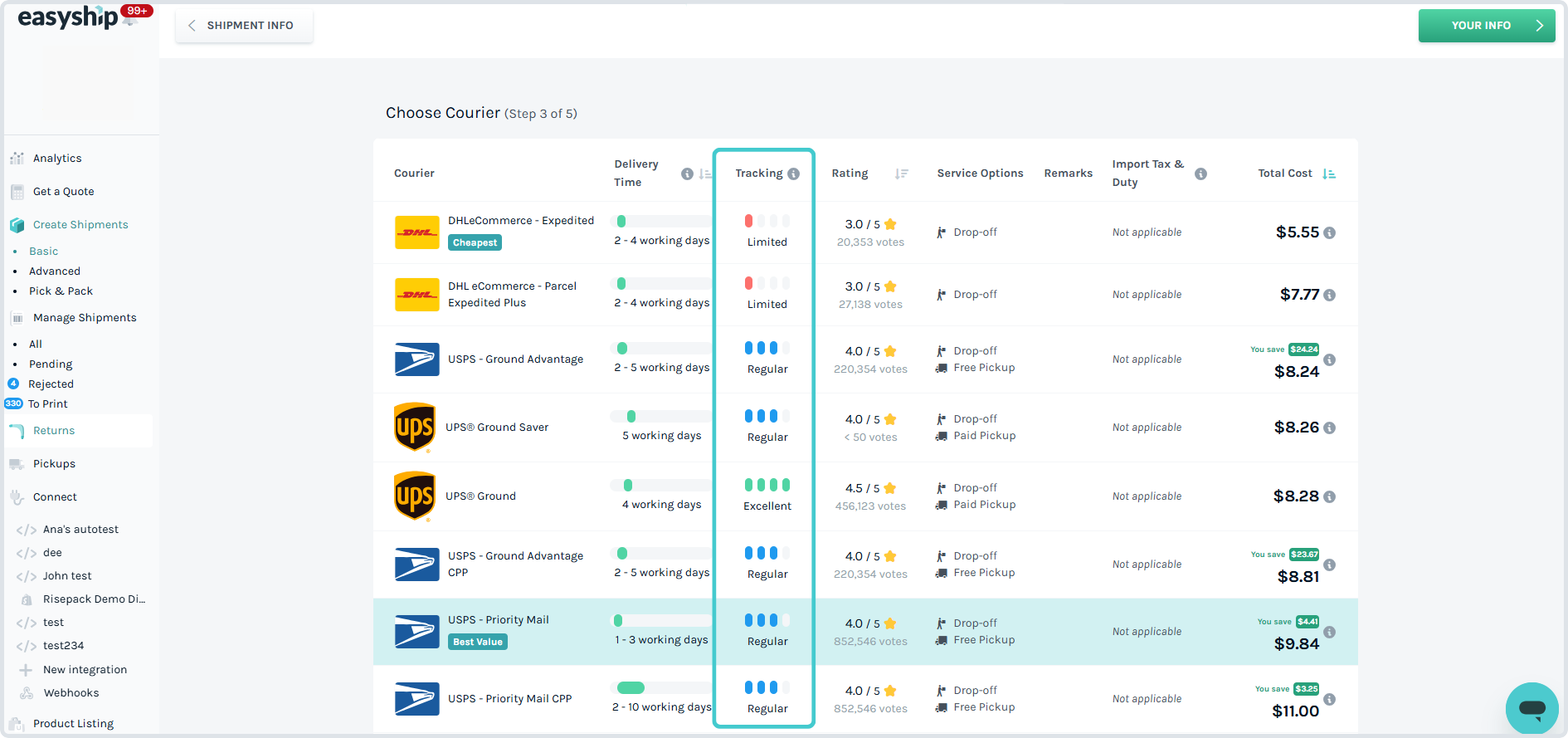
Task: Open Pick & Pack option
Action: point(61,291)
